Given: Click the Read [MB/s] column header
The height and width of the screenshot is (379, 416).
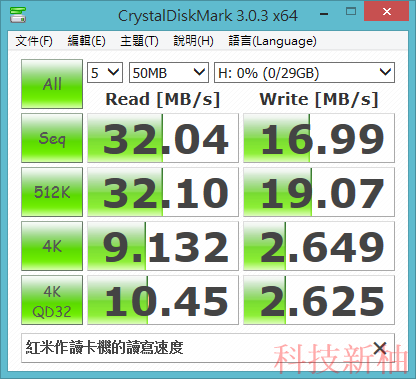Looking at the screenshot, I should 163,99.
